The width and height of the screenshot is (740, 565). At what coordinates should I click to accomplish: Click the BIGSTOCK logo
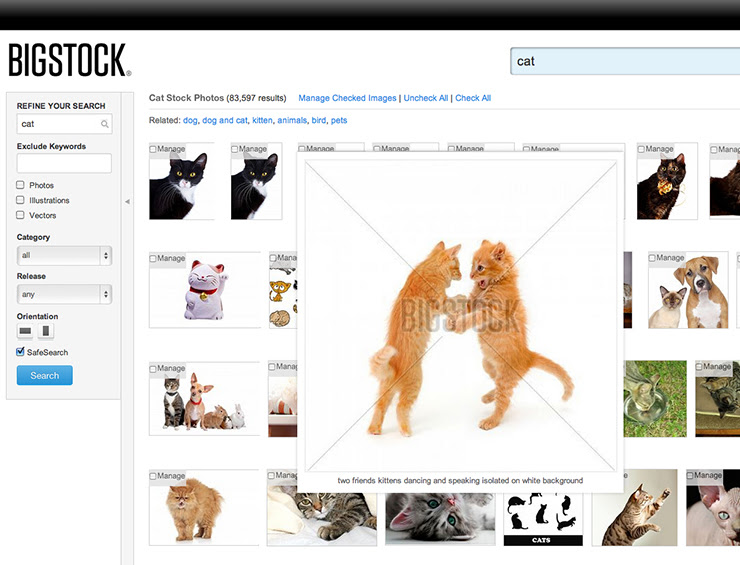click(x=69, y=60)
